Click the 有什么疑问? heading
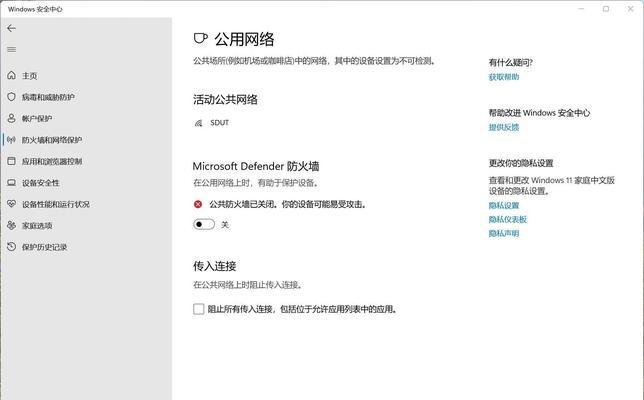This screenshot has height=400, width=644. (511, 62)
